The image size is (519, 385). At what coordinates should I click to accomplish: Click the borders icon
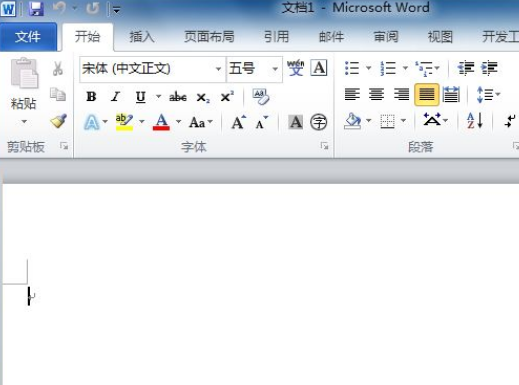[387, 121]
